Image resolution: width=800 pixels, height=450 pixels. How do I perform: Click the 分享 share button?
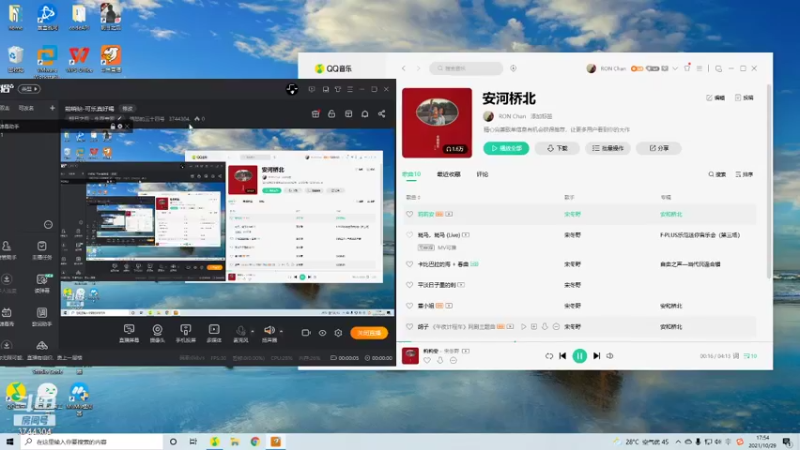659,148
